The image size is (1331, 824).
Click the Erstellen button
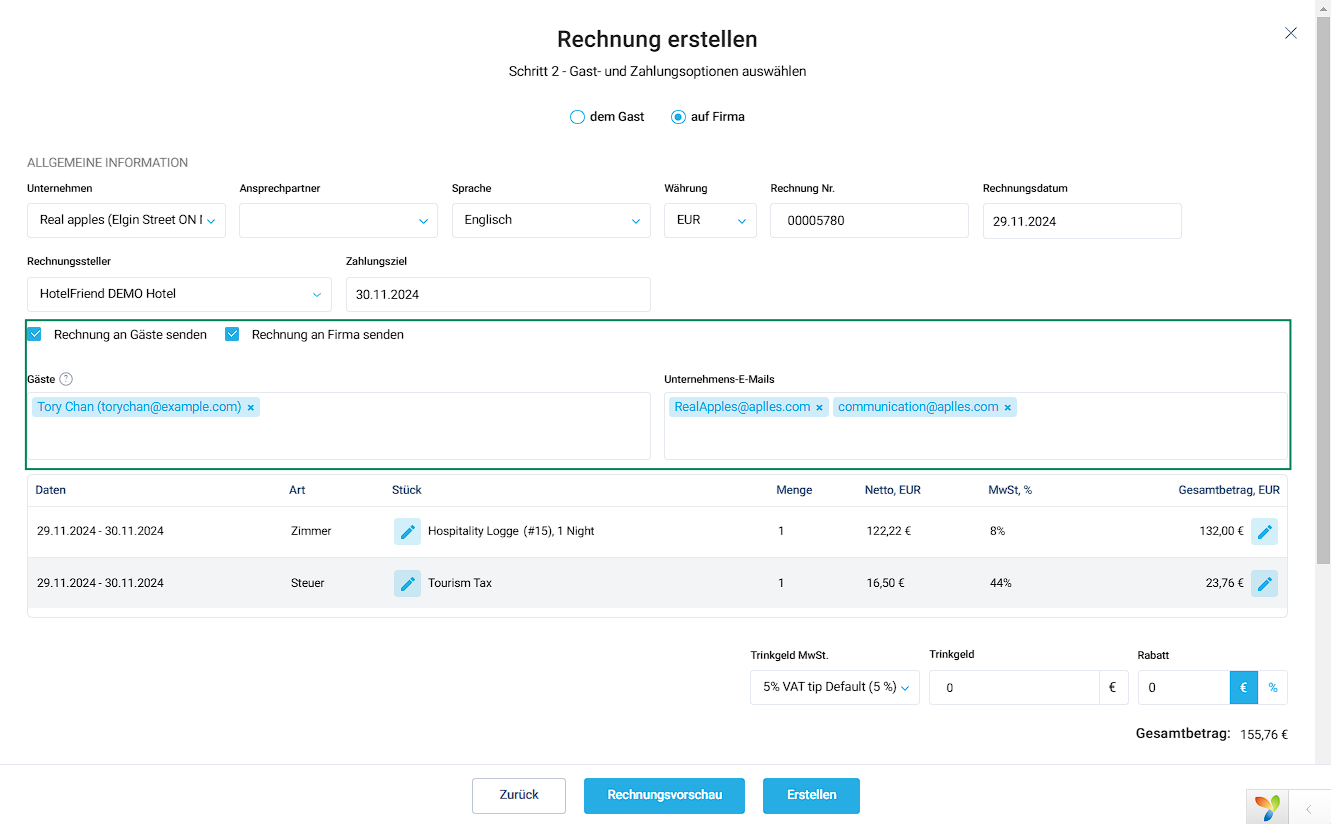(x=811, y=795)
